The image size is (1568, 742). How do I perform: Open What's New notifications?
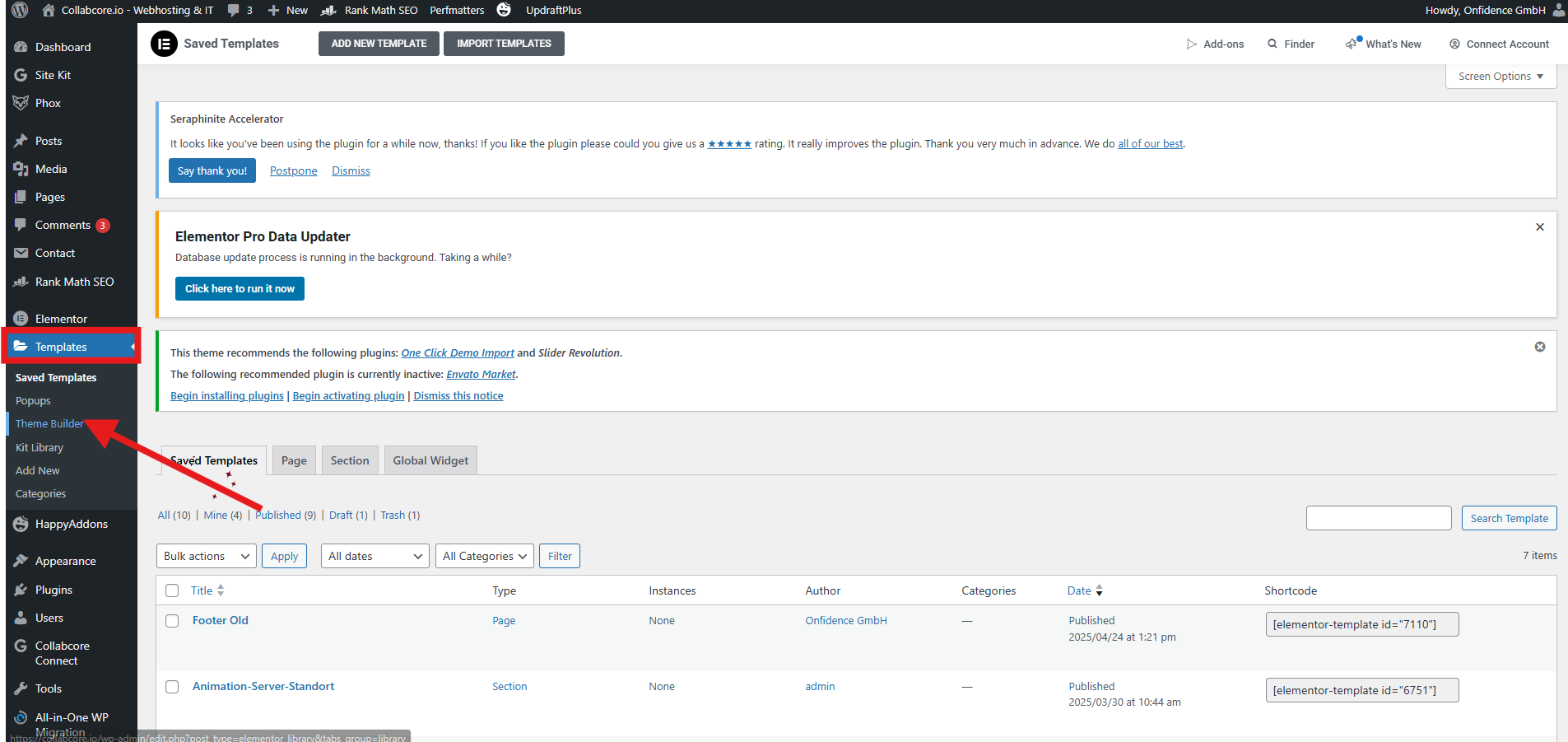[x=1384, y=44]
